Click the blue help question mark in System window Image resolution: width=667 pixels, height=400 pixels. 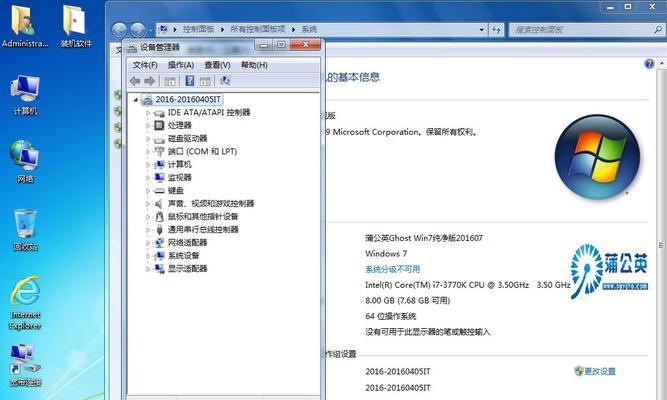(649, 64)
